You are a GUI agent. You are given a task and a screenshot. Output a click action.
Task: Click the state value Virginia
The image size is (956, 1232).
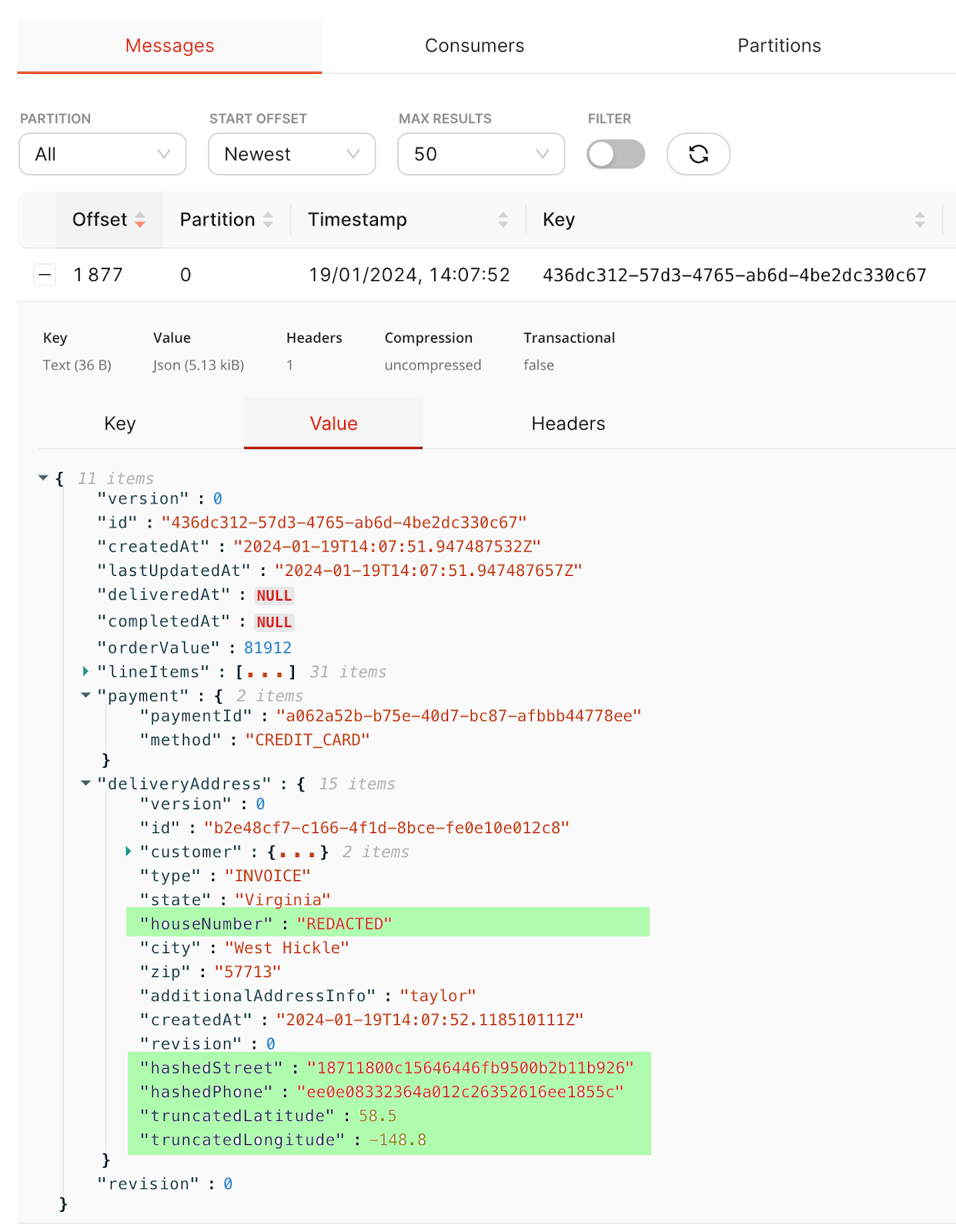[282, 900]
